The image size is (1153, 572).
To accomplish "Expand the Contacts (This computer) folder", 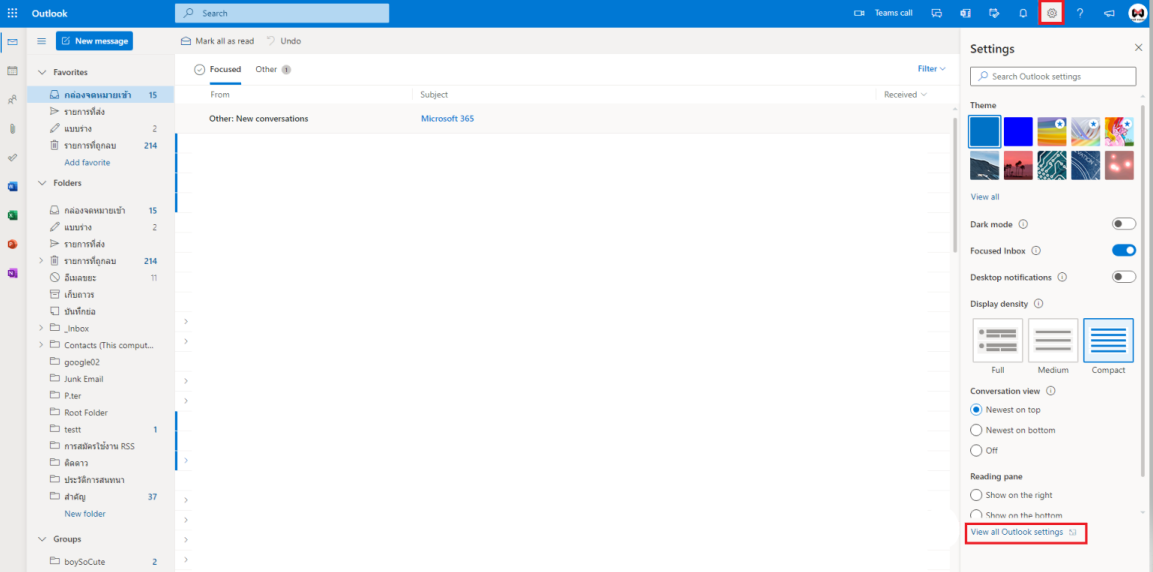I will click(x=41, y=345).
